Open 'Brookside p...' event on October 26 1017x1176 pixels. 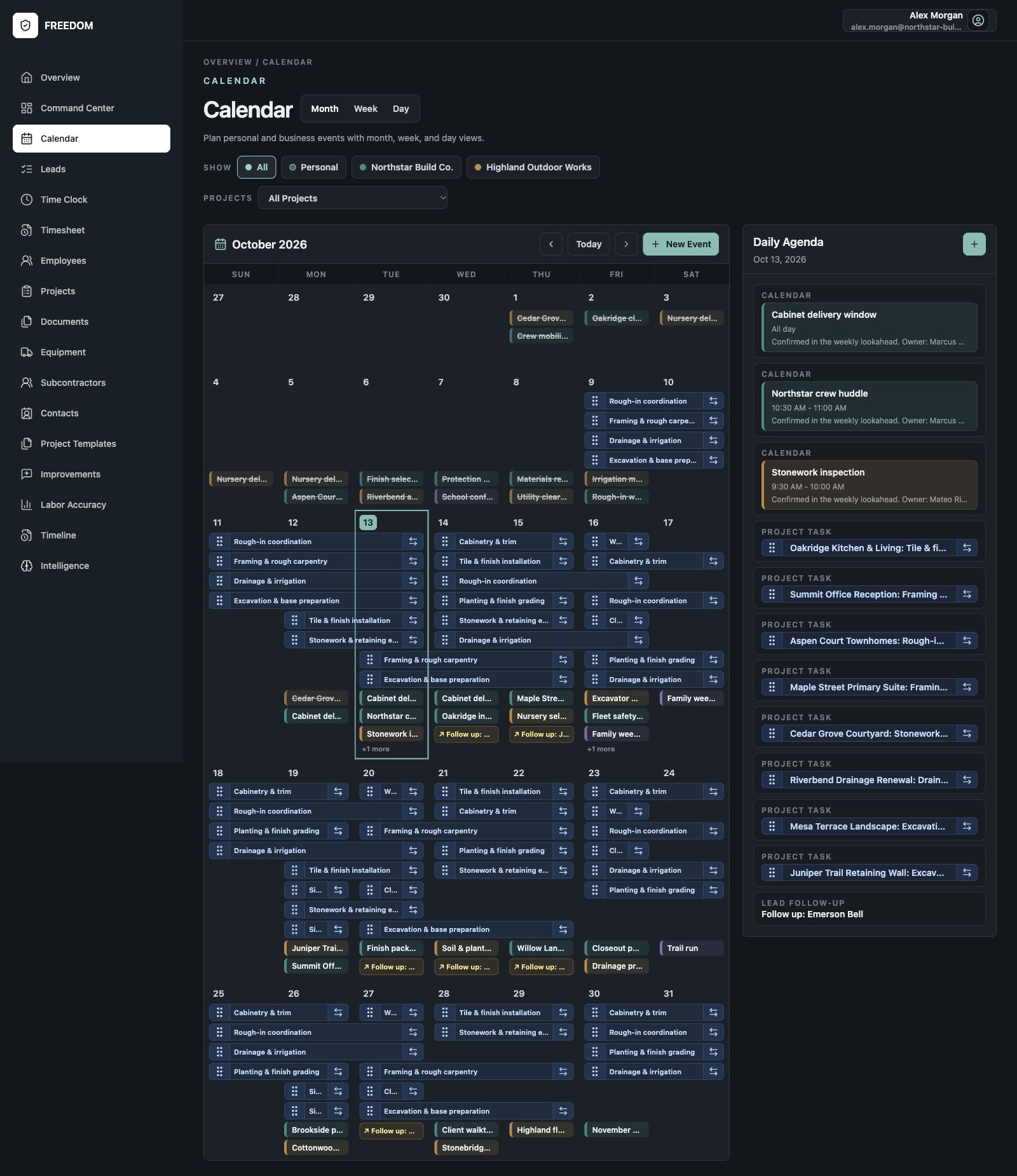pos(317,1130)
